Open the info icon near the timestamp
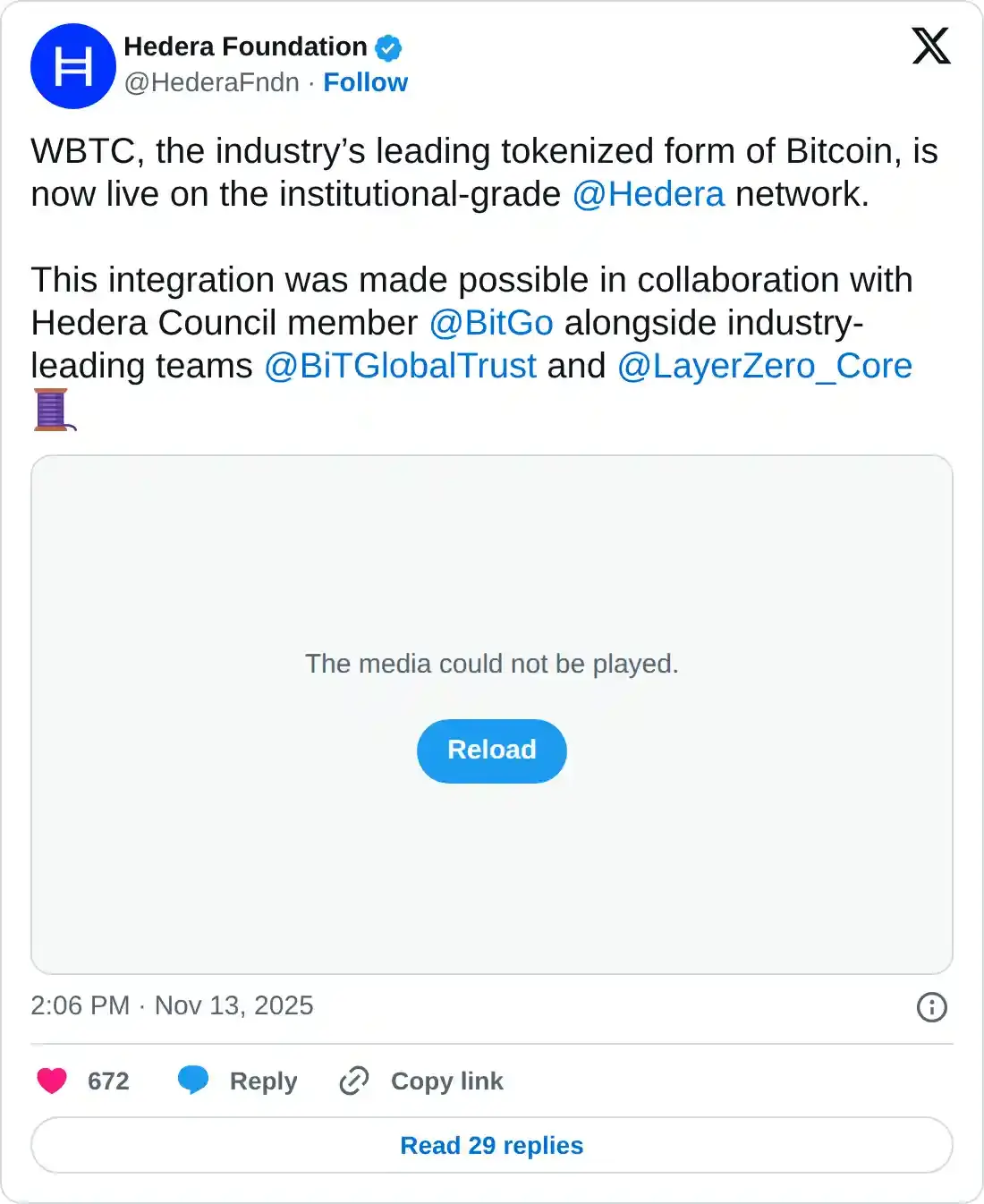Viewport: 984px width, 1204px height. tap(931, 1008)
